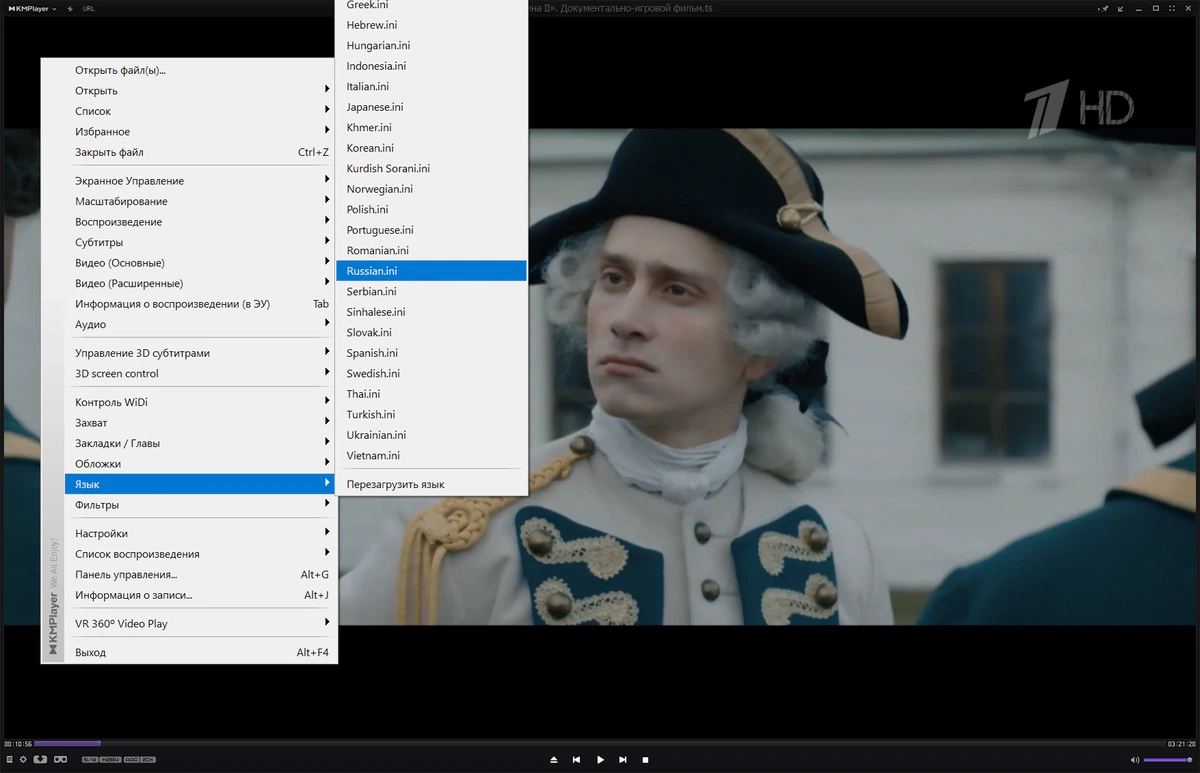Click the highlighted Язык menu item
This screenshot has width=1200, height=773.
tap(201, 484)
